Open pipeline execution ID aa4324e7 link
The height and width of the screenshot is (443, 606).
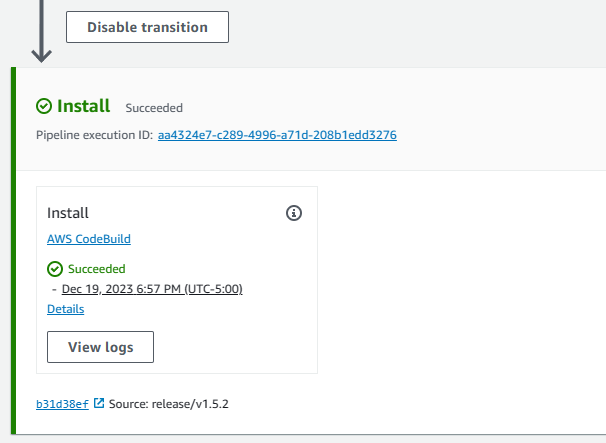277,135
